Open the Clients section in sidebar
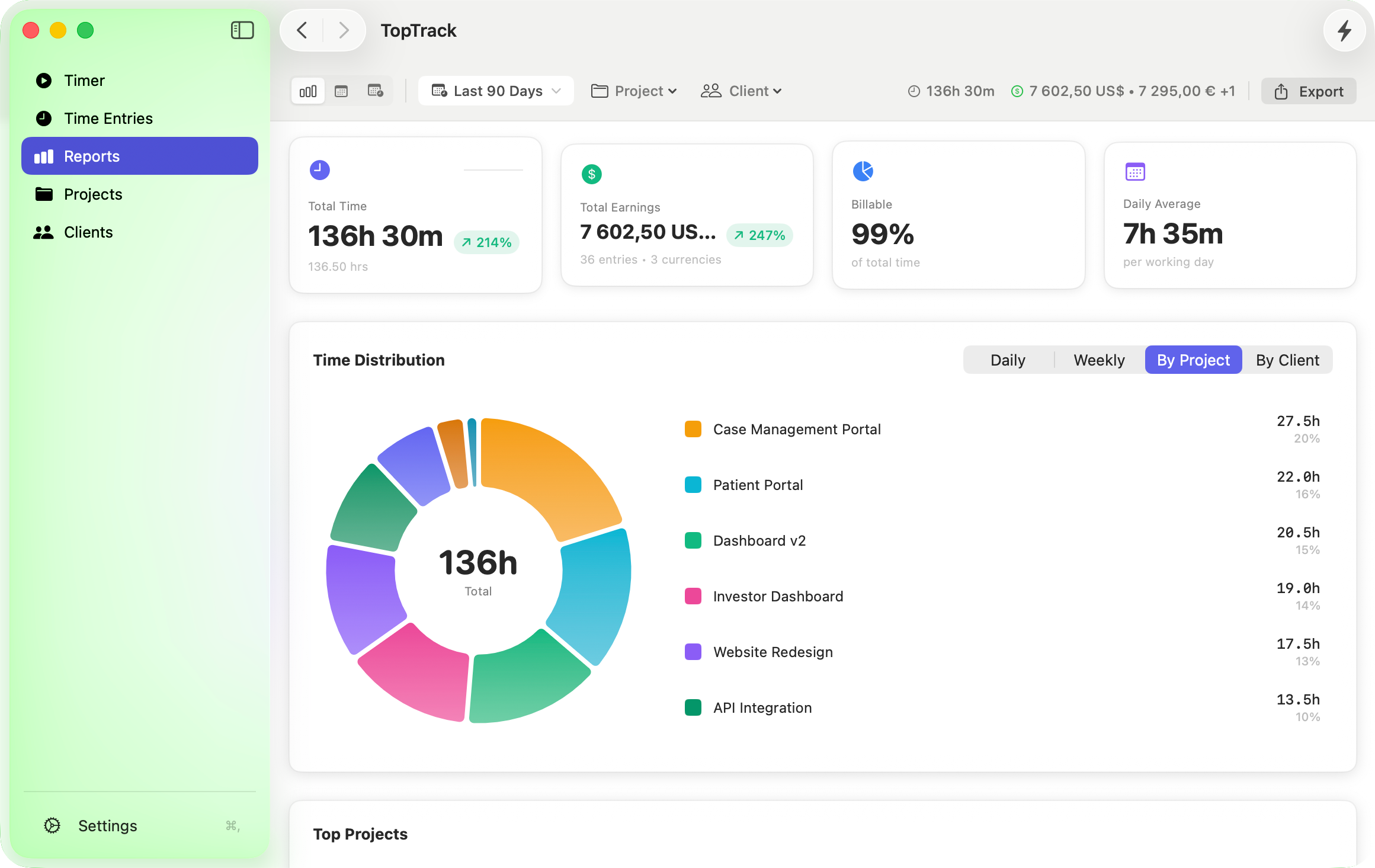1375x868 pixels. pos(88,232)
